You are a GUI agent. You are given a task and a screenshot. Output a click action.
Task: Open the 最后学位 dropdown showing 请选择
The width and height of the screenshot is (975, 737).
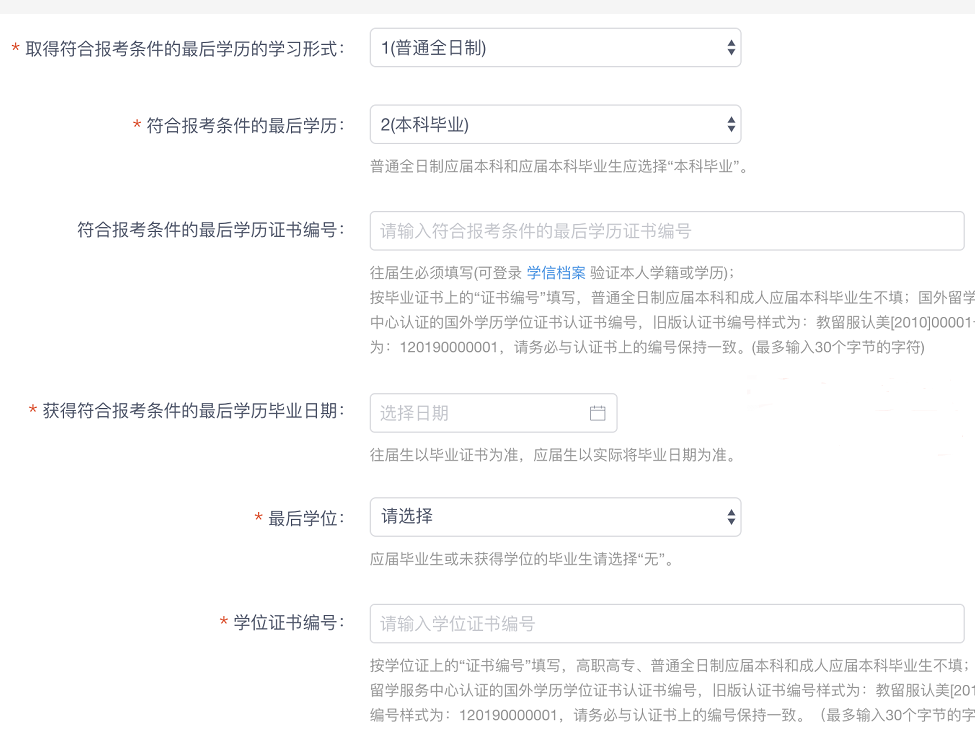[554, 517]
